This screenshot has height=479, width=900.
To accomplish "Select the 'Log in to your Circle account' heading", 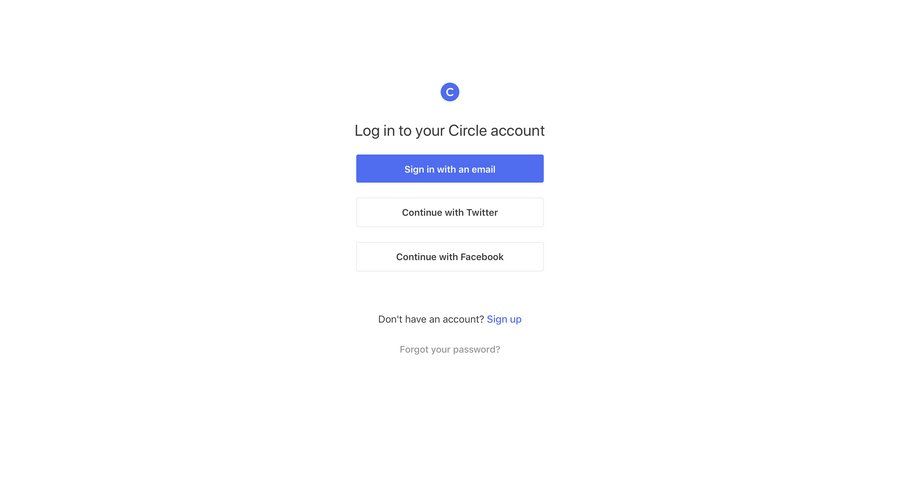I will (x=449, y=131).
